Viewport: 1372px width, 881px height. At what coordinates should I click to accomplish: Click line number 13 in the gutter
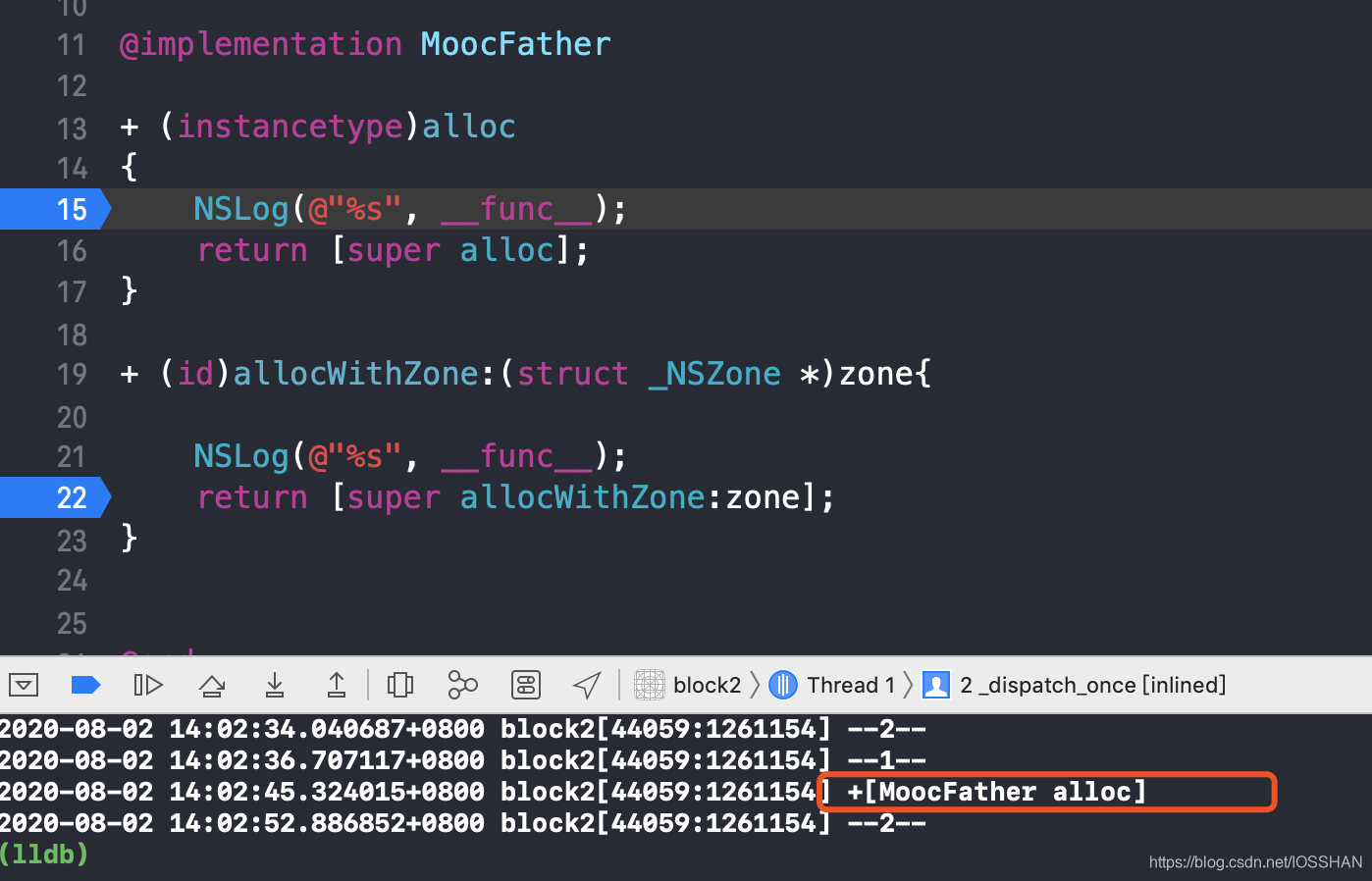[x=72, y=129]
